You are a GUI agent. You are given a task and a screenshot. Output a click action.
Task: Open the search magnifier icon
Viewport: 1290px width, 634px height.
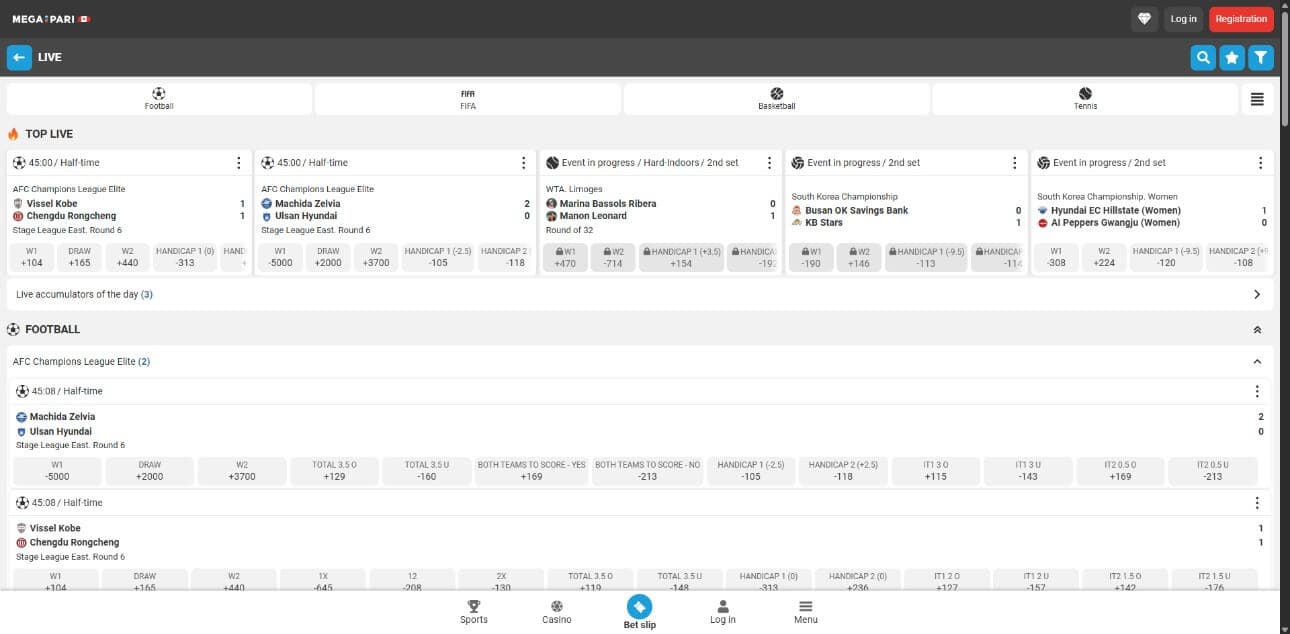pos(1202,58)
